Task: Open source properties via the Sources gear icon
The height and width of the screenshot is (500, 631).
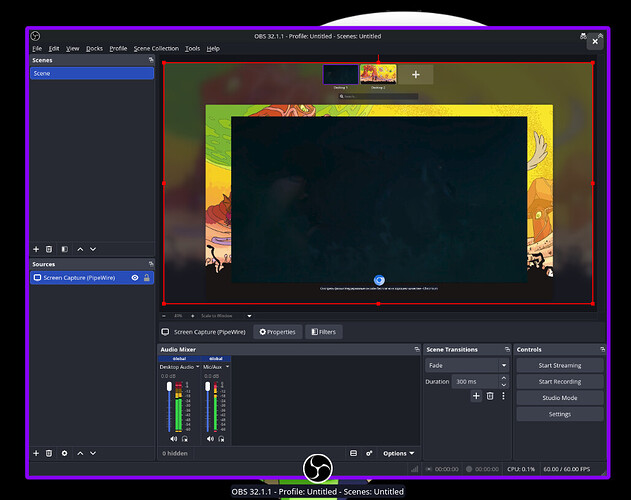Action: coord(64,453)
